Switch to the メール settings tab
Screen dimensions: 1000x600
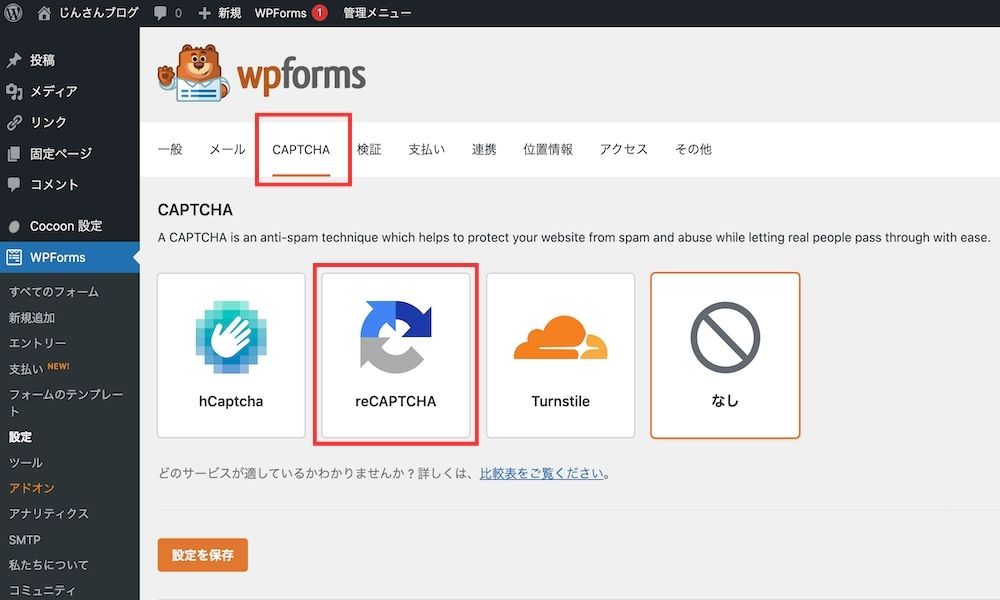228,149
